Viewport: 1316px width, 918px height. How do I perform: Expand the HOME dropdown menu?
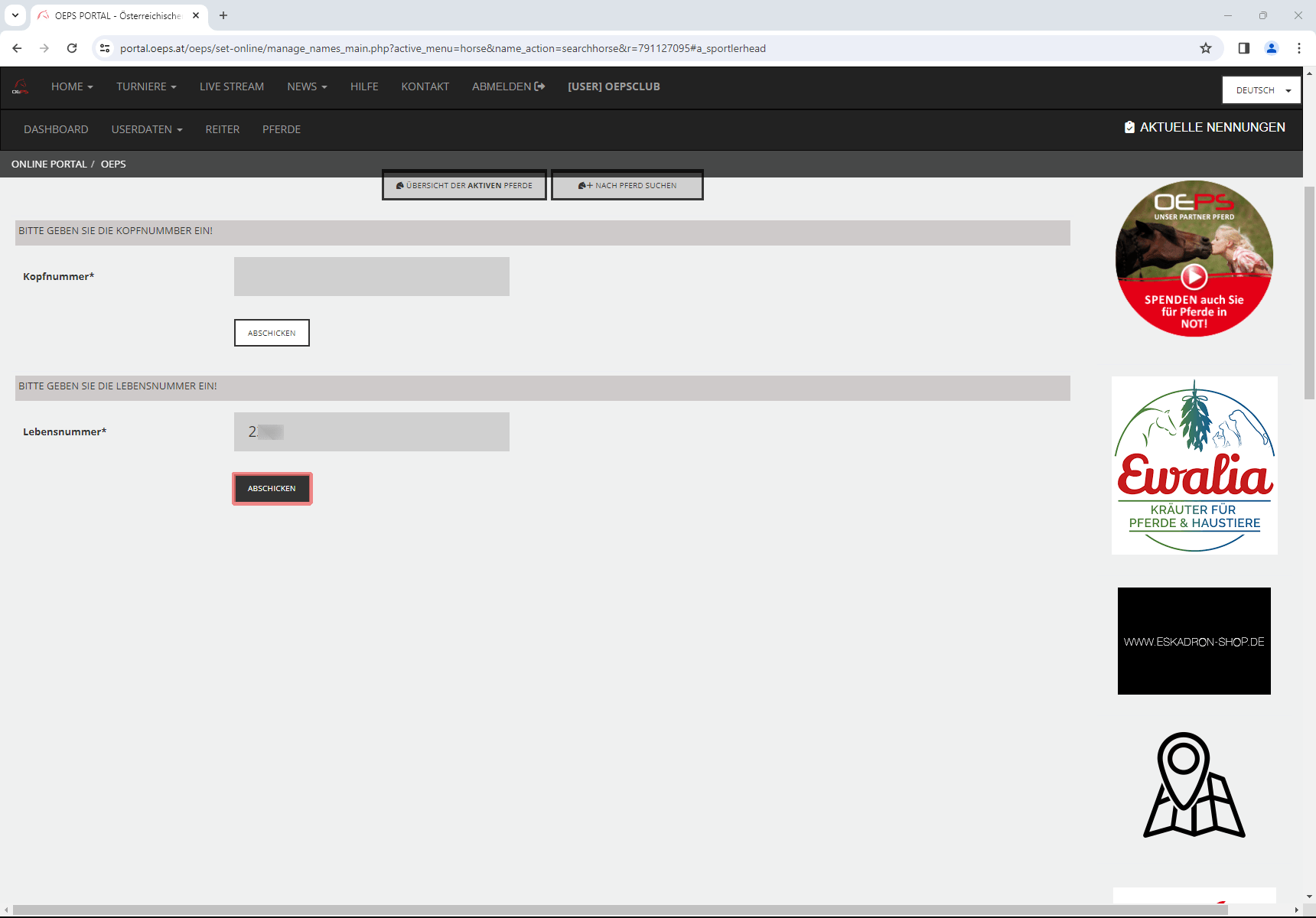tap(72, 86)
